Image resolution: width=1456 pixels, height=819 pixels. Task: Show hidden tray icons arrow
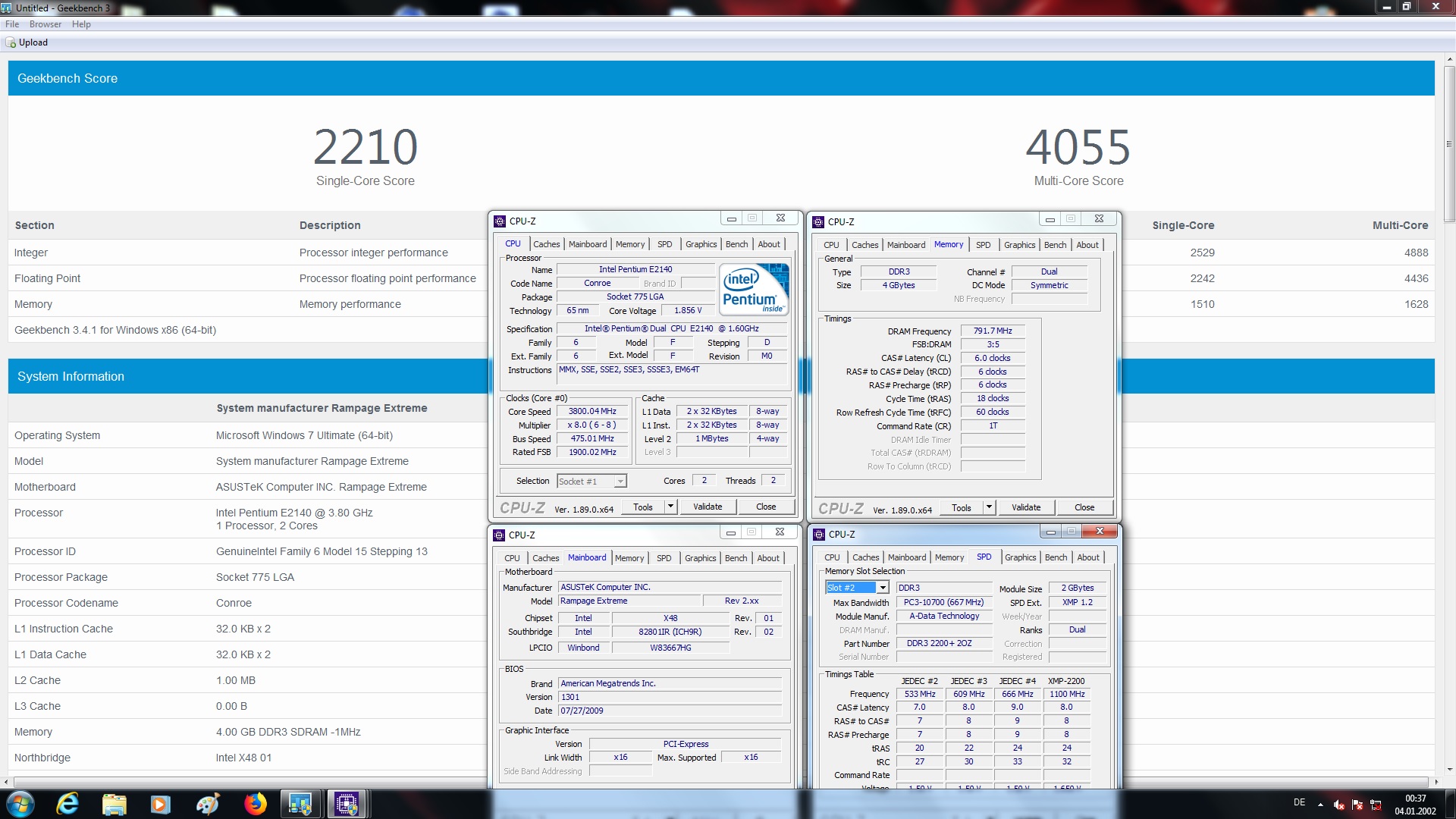[1320, 805]
